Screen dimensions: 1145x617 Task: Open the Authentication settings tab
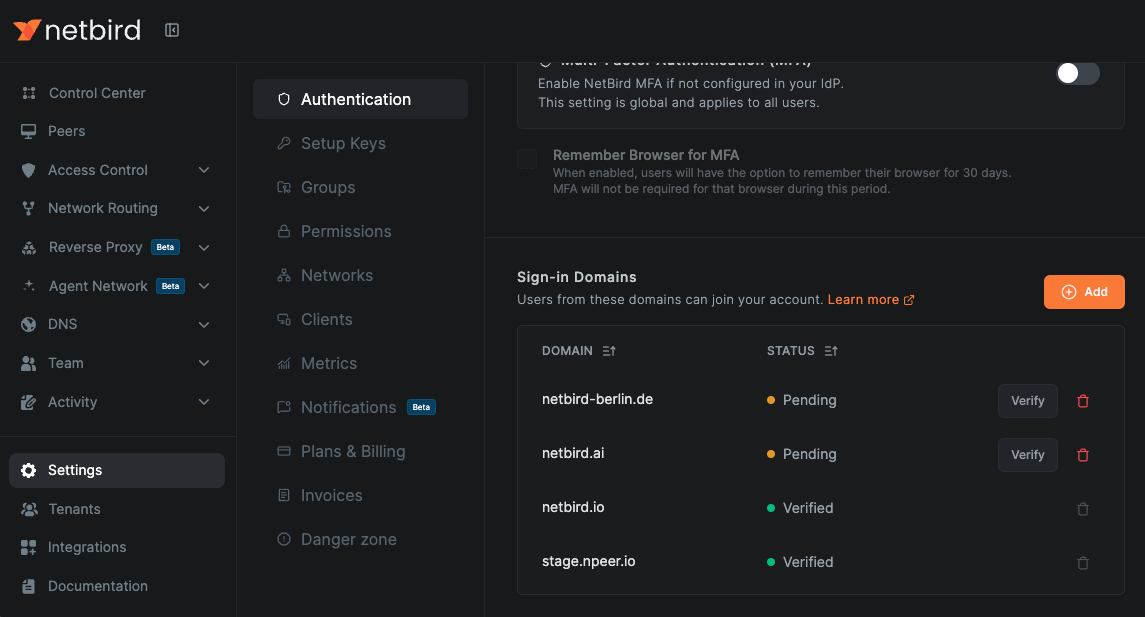pyautogui.click(x=360, y=99)
